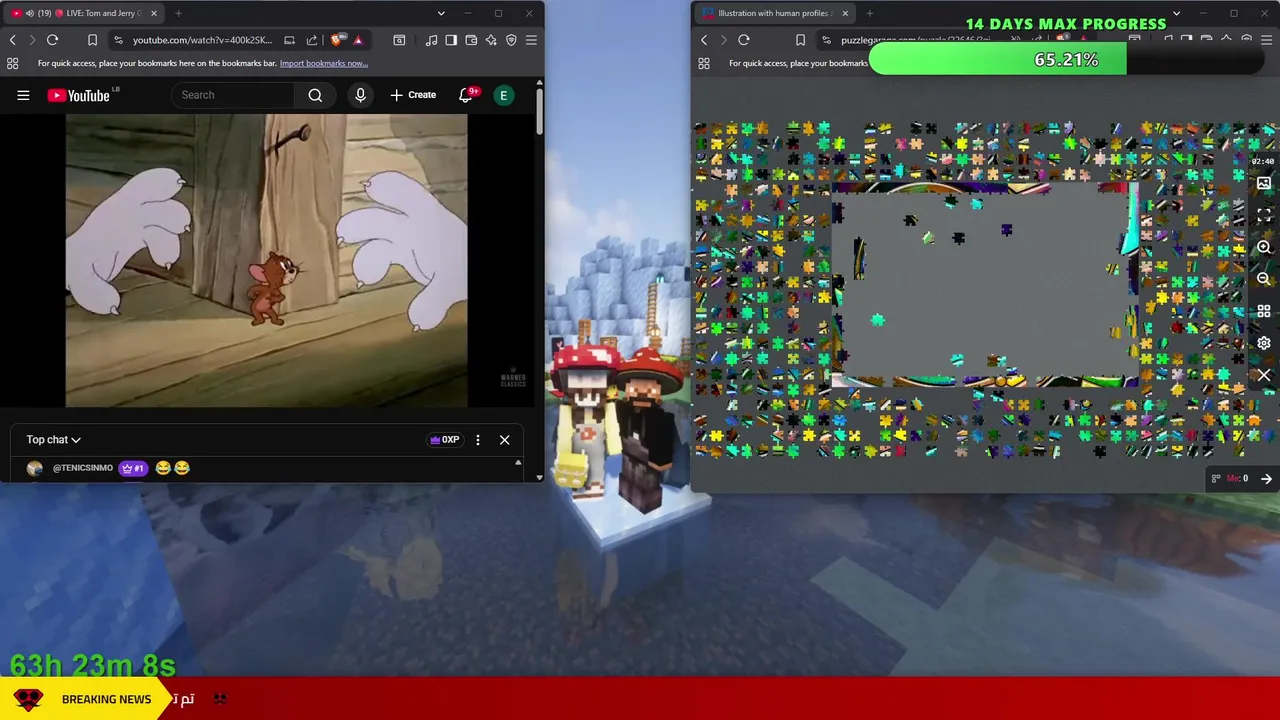Click the youtube.com address bar URL
The height and width of the screenshot is (720, 1280).
(202, 40)
